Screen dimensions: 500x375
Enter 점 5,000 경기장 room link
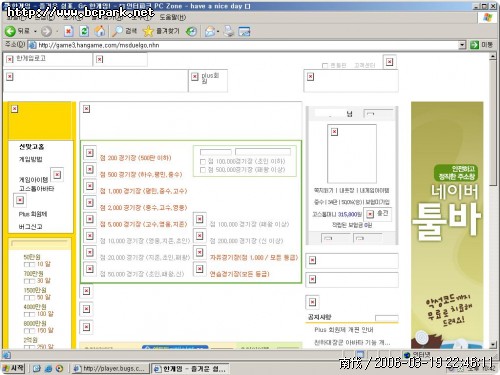[x=144, y=224]
